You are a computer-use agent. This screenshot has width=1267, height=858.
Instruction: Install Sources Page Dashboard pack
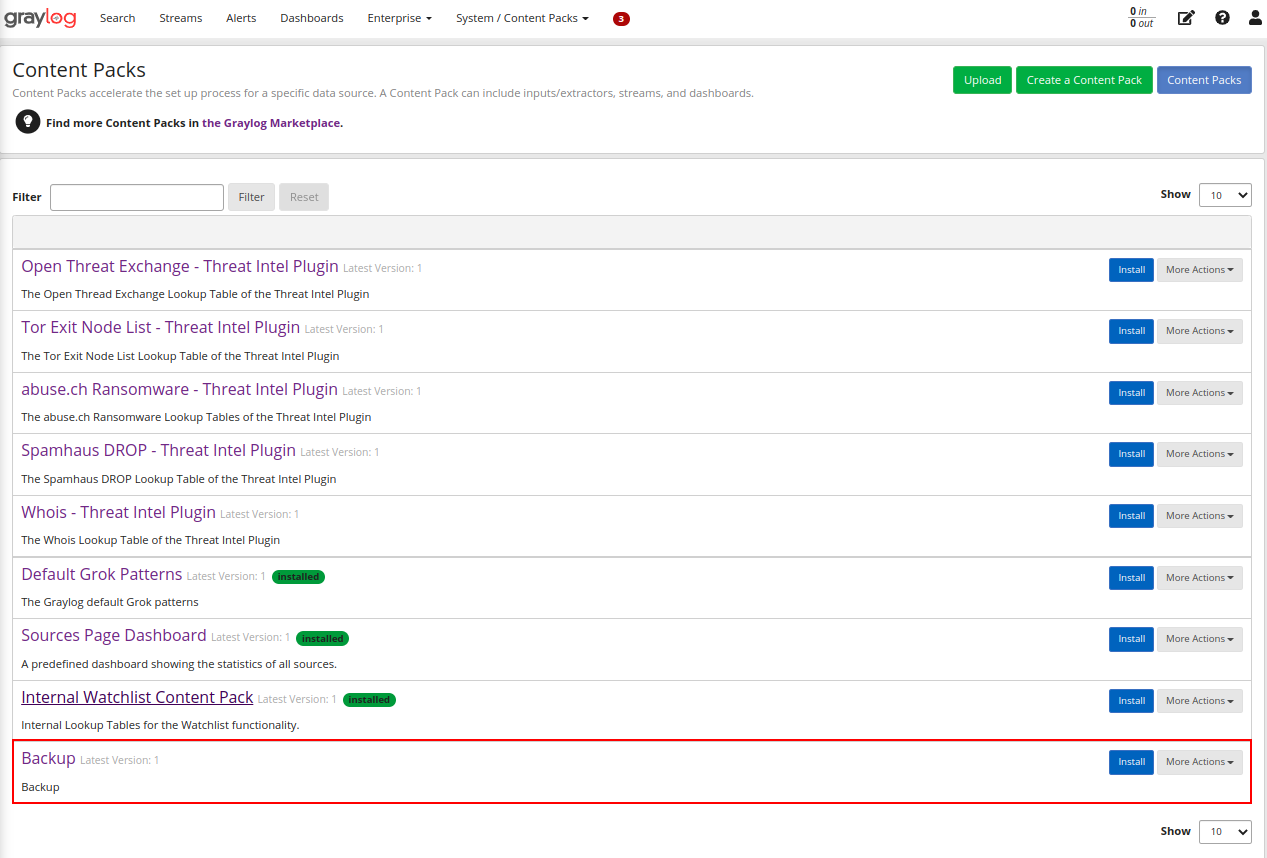tap(1131, 639)
